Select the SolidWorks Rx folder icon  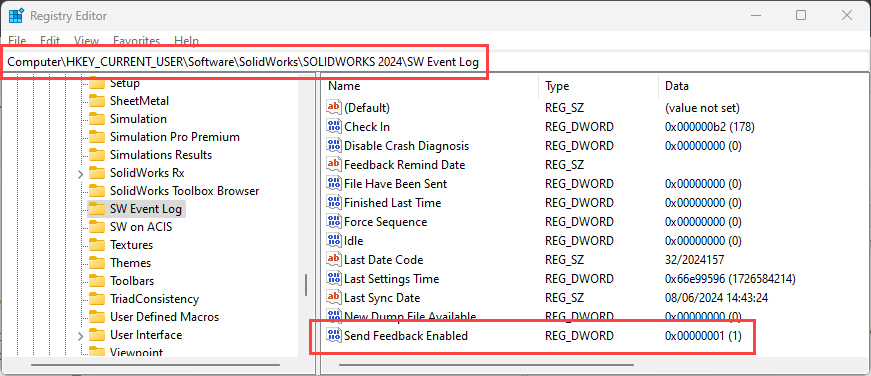point(97,173)
